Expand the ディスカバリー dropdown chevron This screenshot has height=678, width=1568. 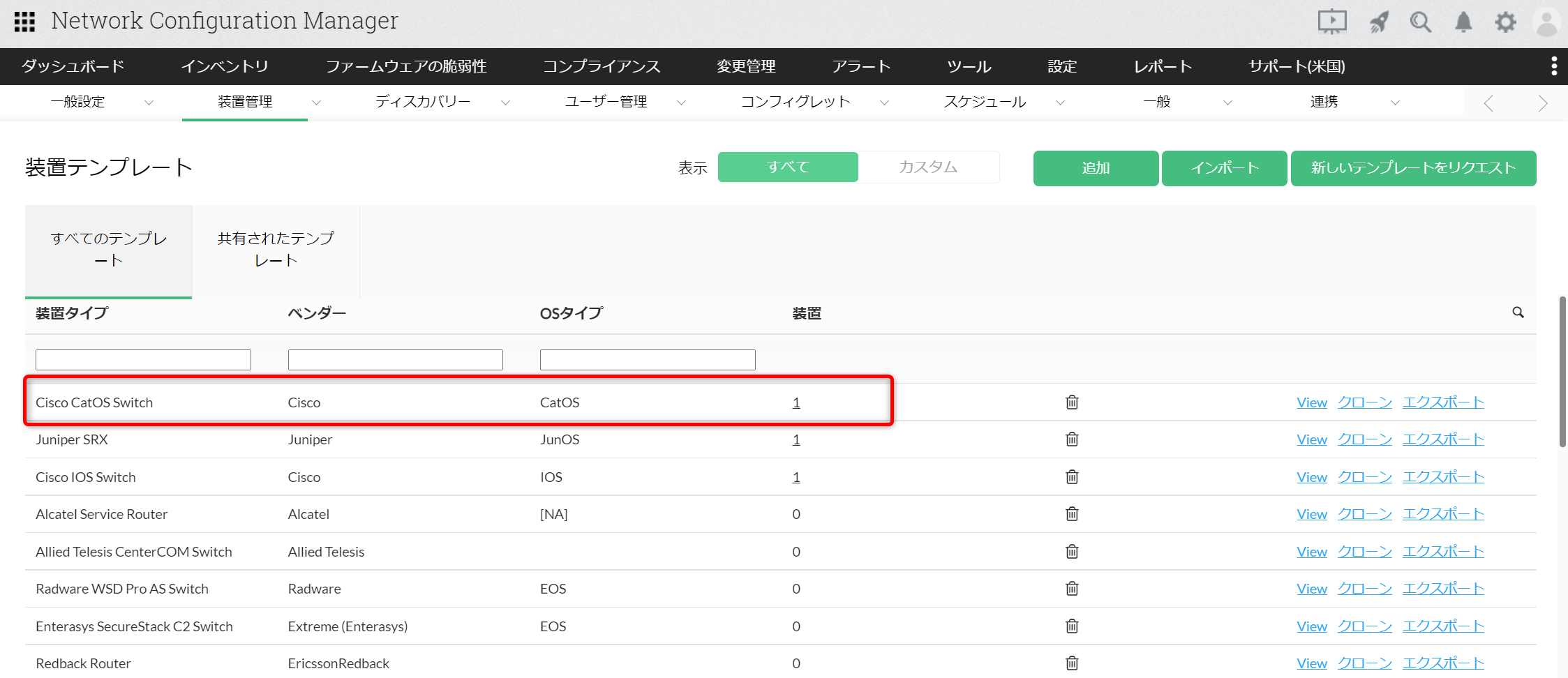[505, 103]
